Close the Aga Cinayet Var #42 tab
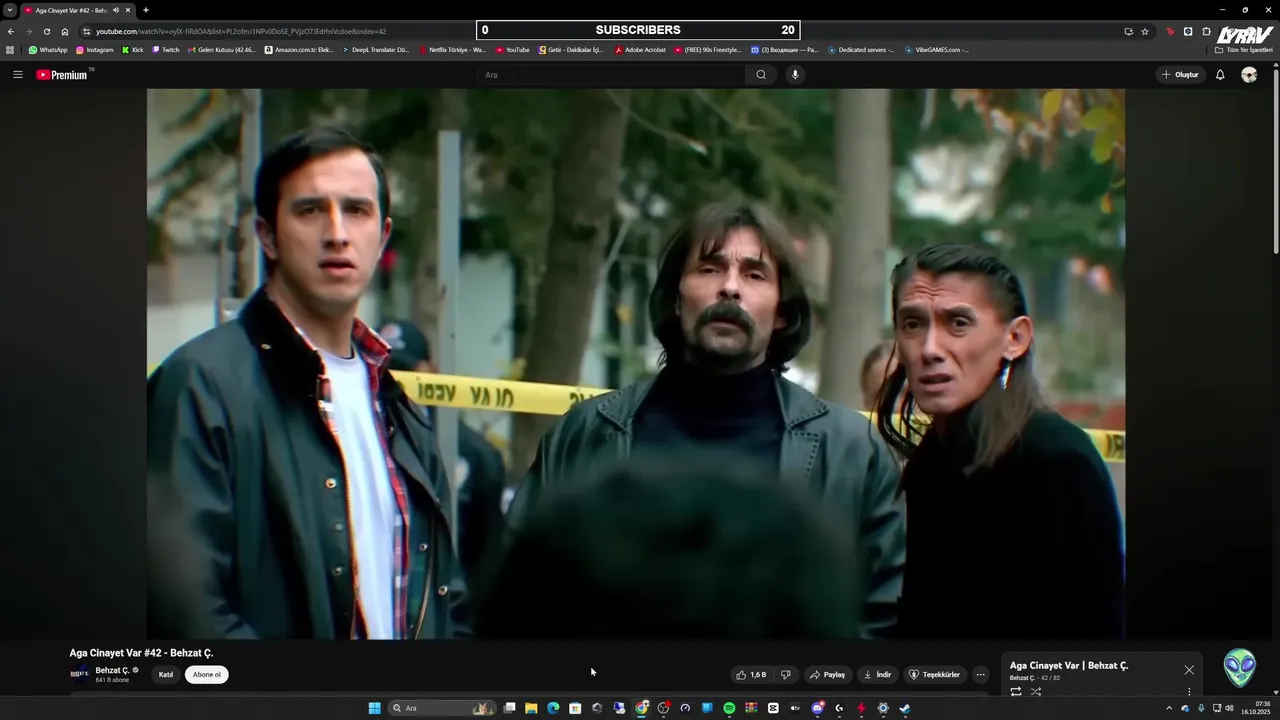The height and width of the screenshot is (720, 1280). [x=128, y=10]
